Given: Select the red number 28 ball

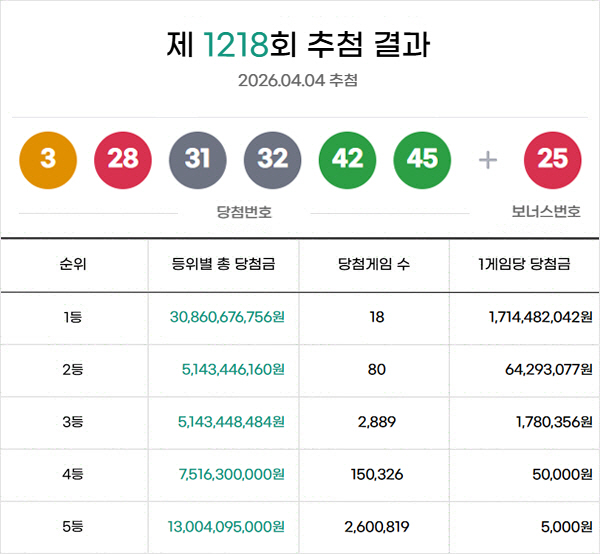Looking at the screenshot, I should tap(123, 160).
